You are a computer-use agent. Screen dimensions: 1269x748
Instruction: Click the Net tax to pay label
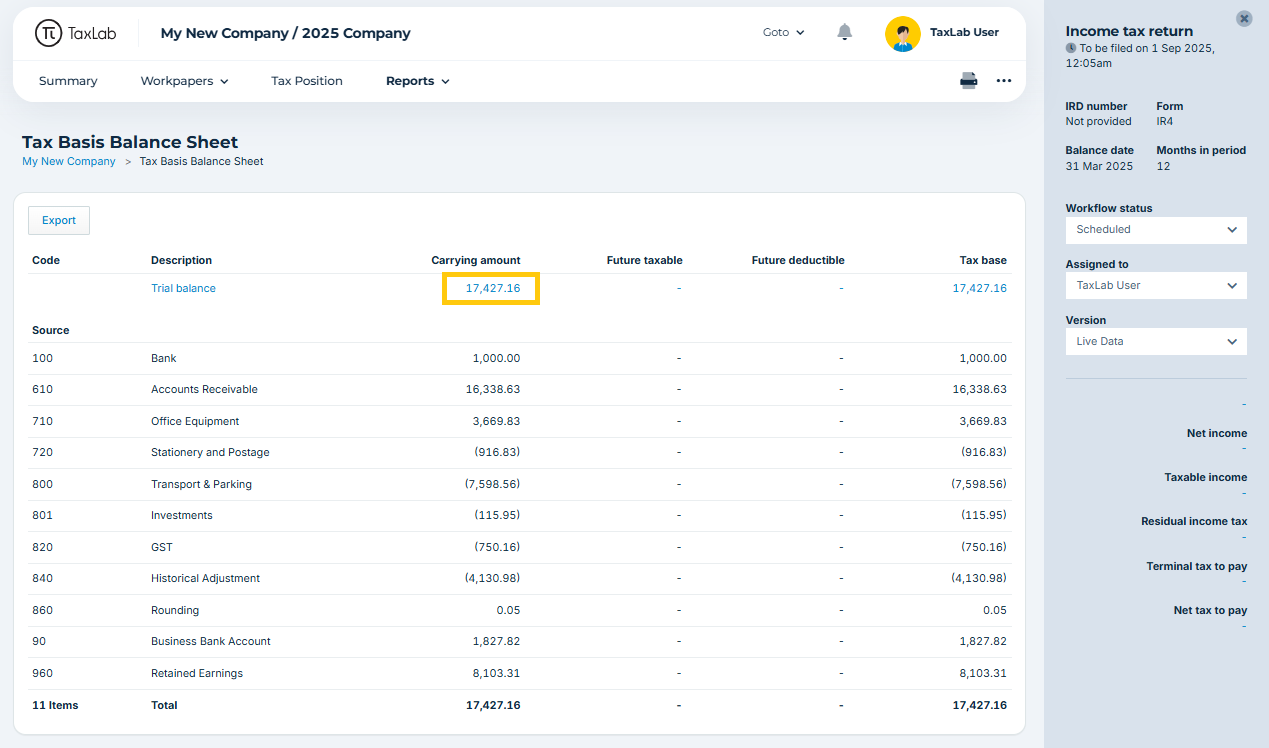pyautogui.click(x=1210, y=610)
